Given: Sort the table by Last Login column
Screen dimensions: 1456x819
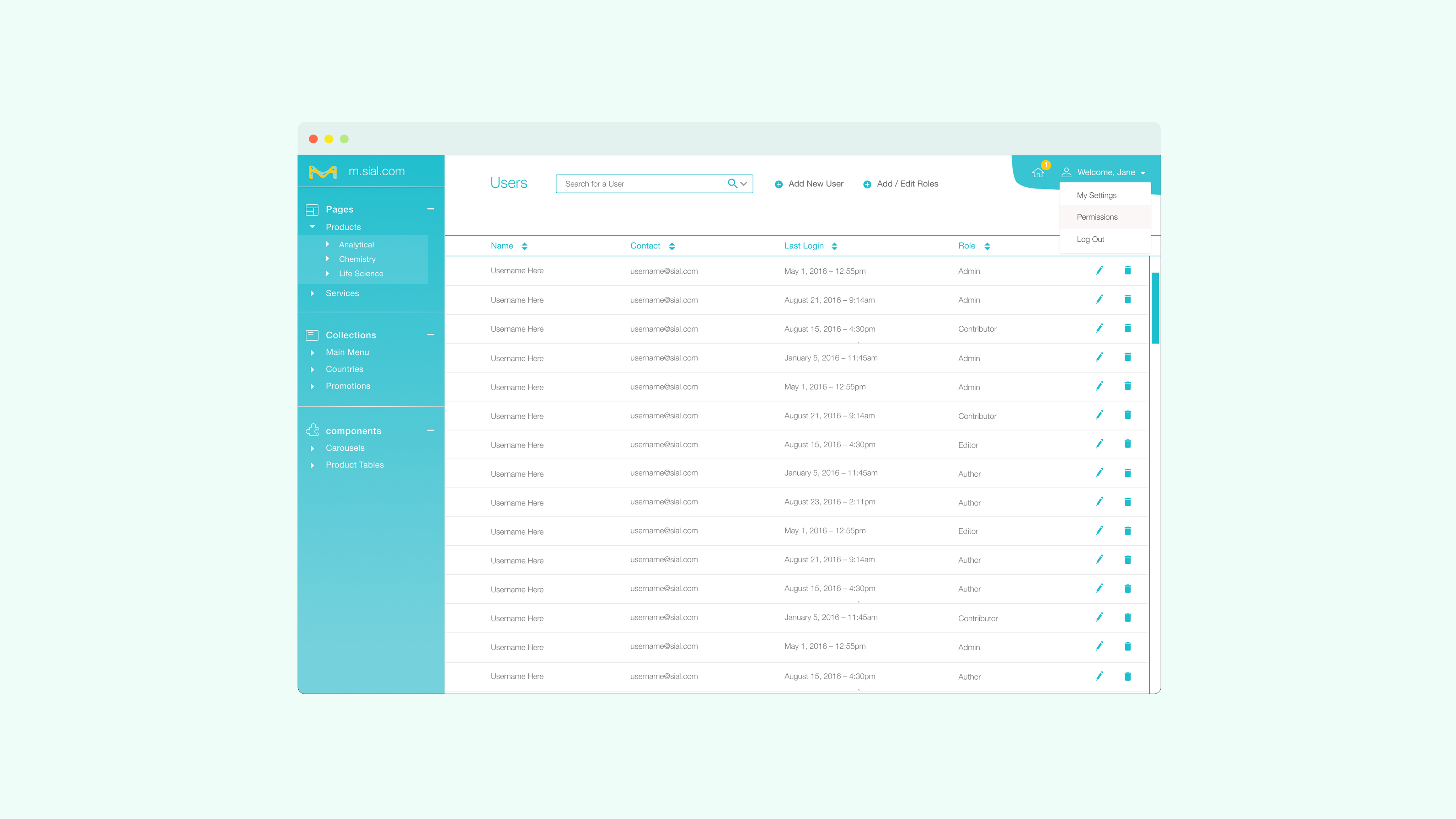Looking at the screenshot, I should click(x=834, y=246).
